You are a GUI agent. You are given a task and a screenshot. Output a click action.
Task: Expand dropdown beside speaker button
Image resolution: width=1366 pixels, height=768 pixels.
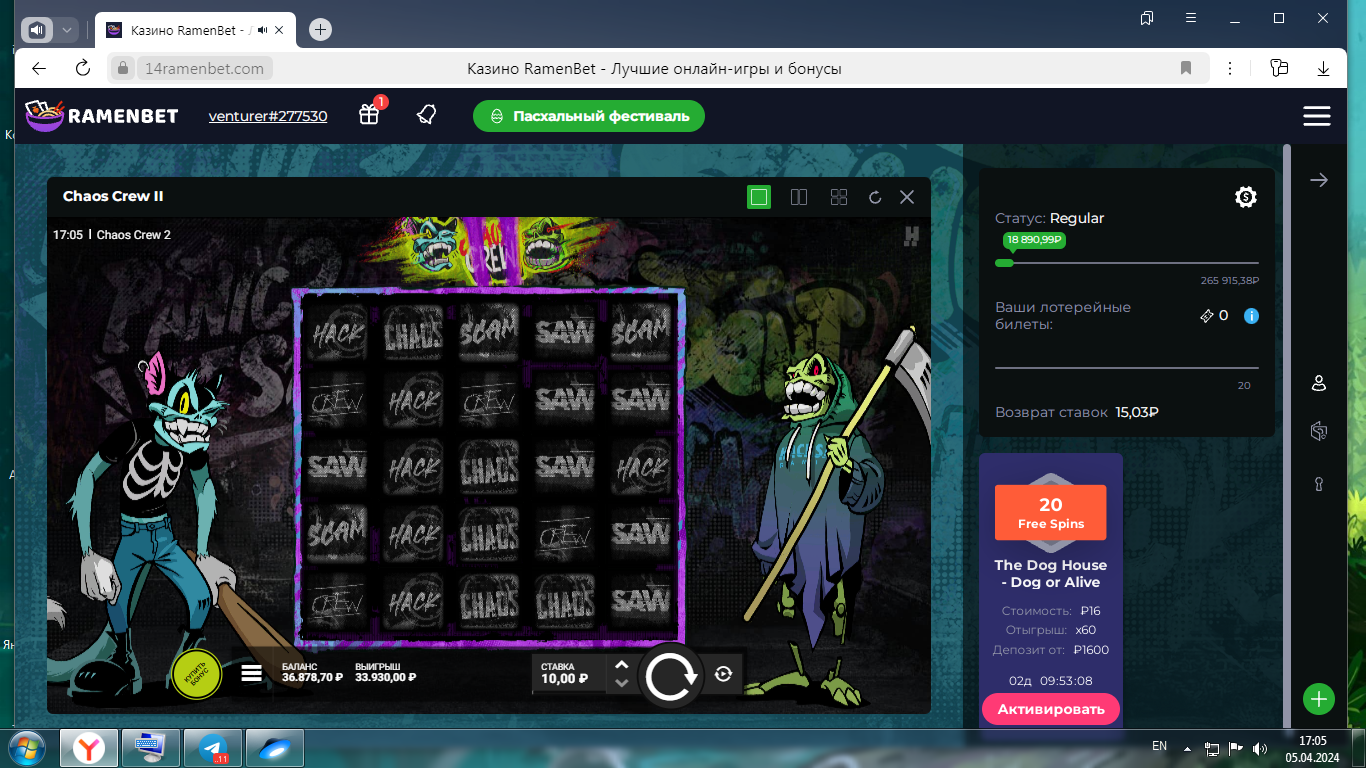(x=67, y=30)
